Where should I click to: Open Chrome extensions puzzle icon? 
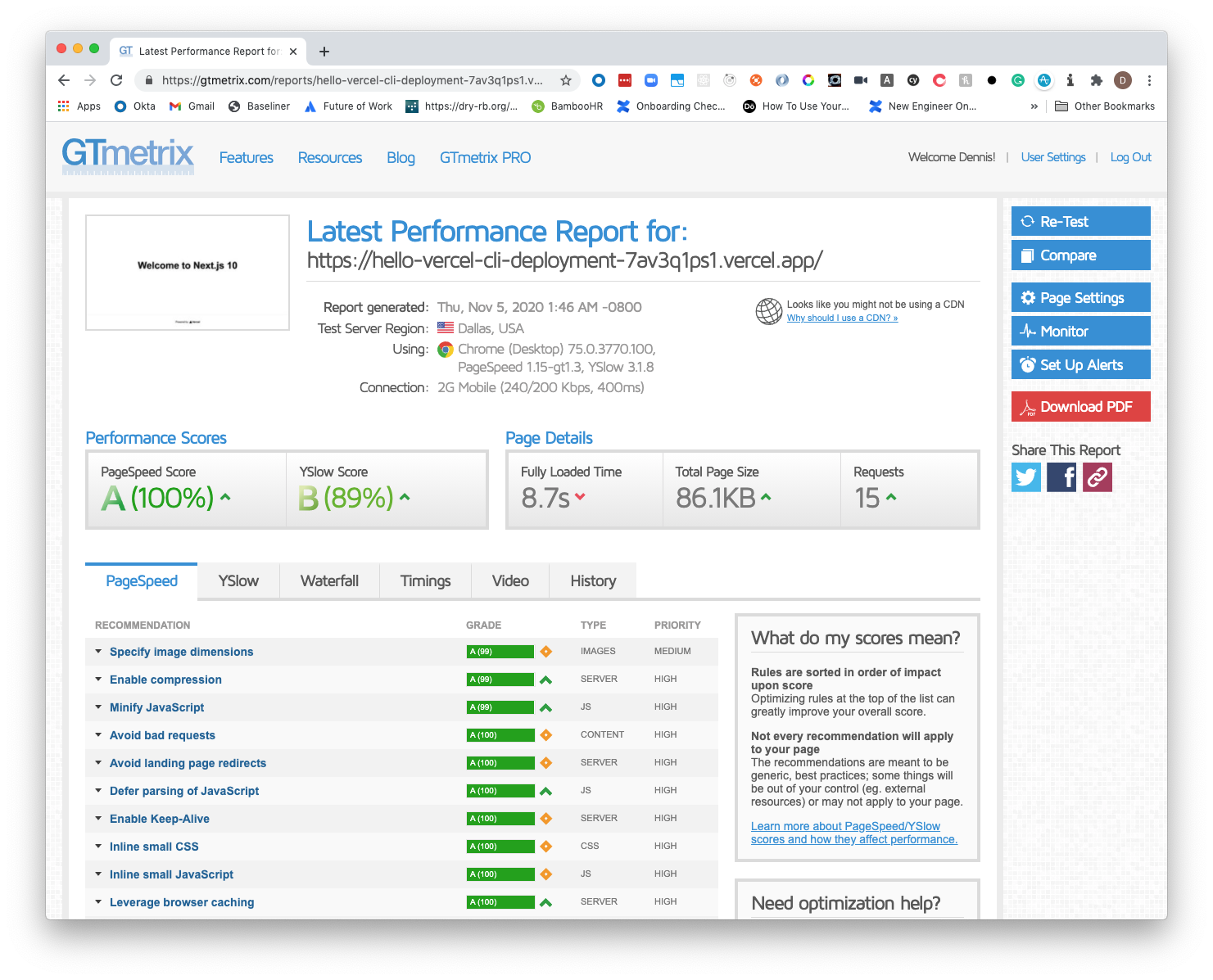point(1096,80)
